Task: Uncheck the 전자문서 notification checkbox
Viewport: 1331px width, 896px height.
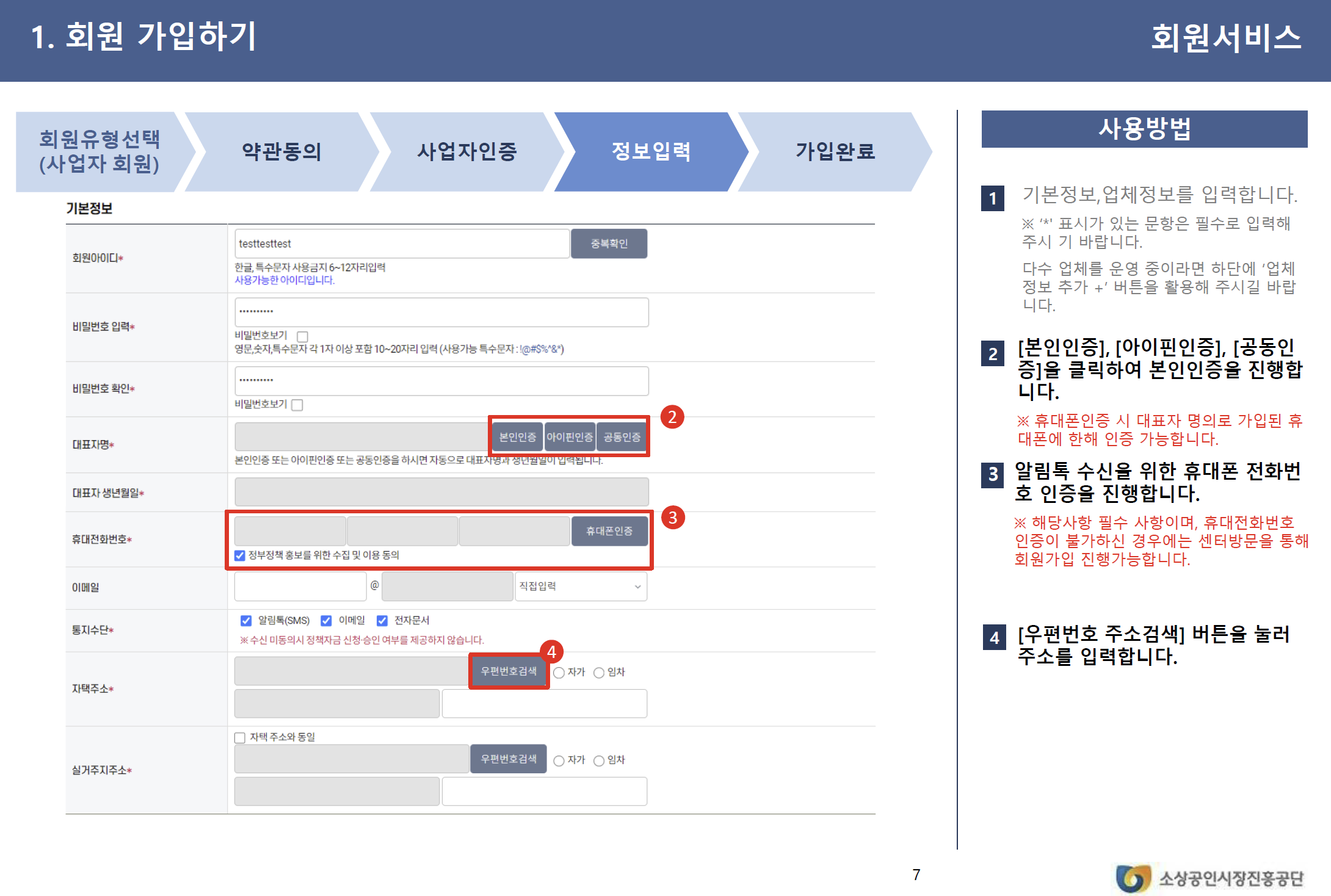Action: pyautogui.click(x=382, y=621)
